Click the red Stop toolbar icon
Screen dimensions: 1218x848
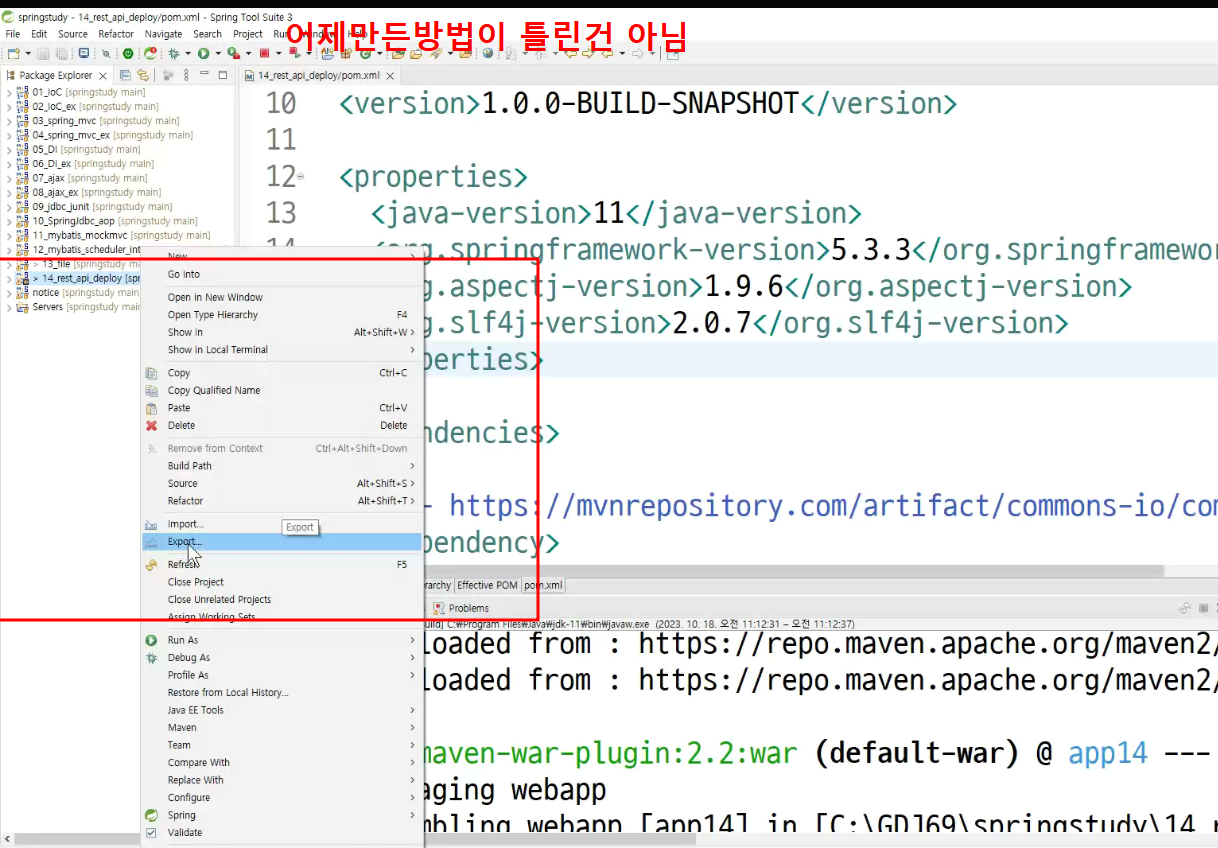point(264,54)
